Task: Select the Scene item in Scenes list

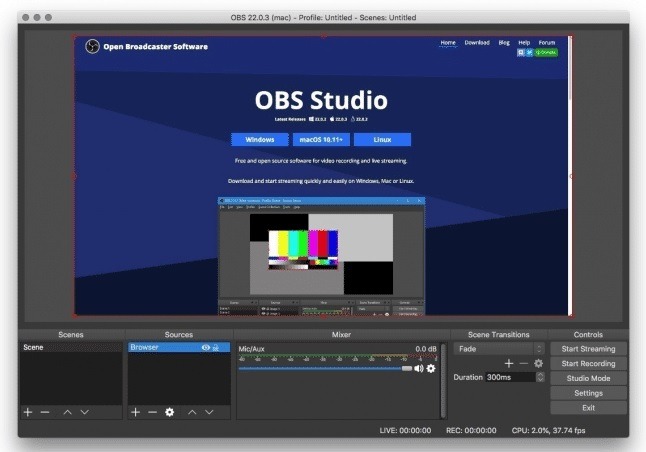Action: pyautogui.click(x=71, y=347)
